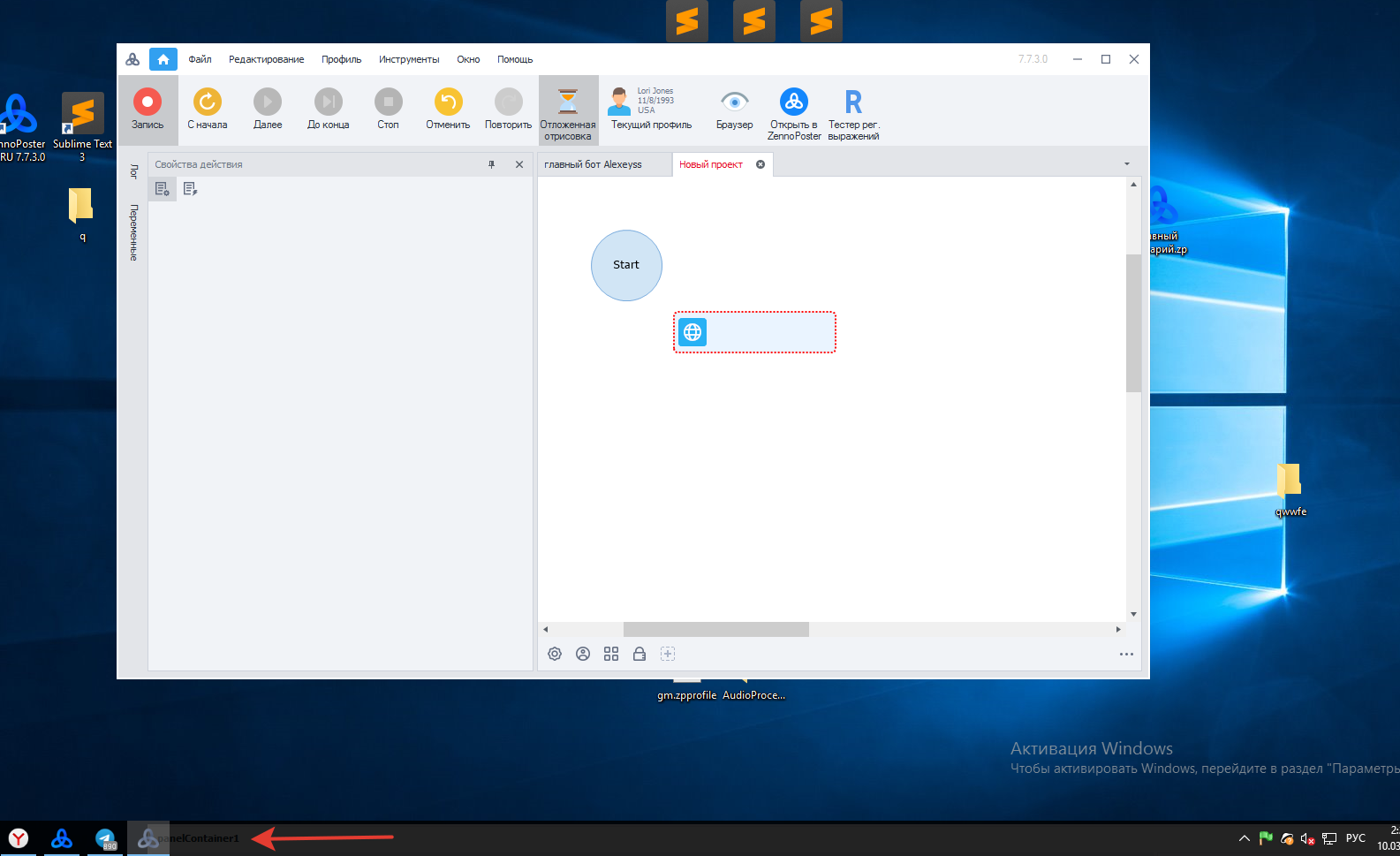Click the highlighted ProjectMaker taskbar button
The width and height of the screenshot is (1400, 856).
point(148,838)
